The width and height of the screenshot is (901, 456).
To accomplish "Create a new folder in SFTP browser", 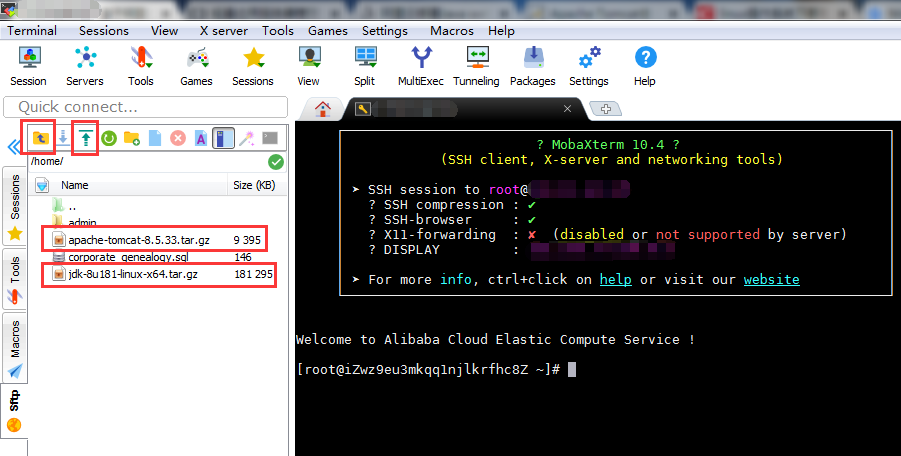I will tap(132, 138).
